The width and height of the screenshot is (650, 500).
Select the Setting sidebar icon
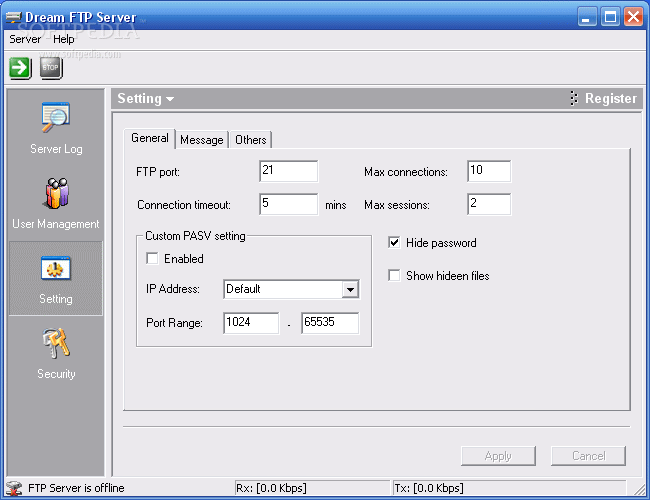(56, 268)
